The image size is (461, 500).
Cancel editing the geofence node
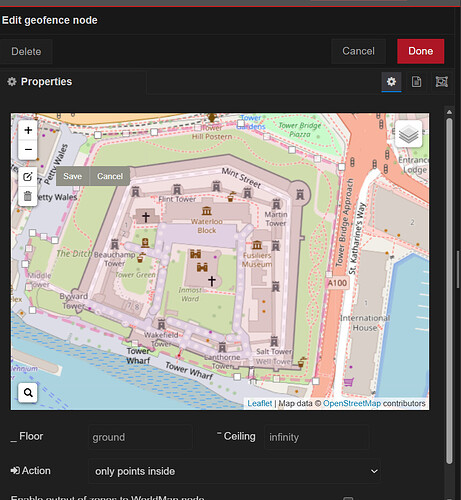tap(358, 51)
